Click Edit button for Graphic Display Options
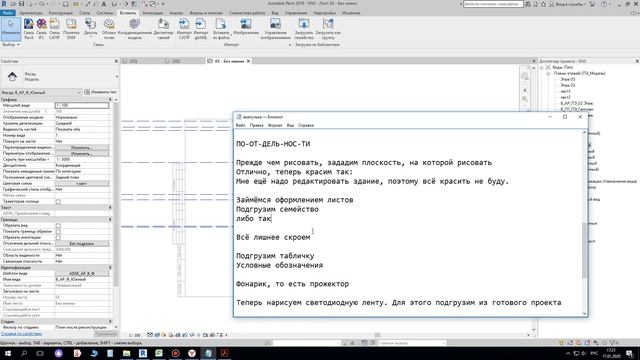This screenshot has height=360, width=640. click(82, 153)
